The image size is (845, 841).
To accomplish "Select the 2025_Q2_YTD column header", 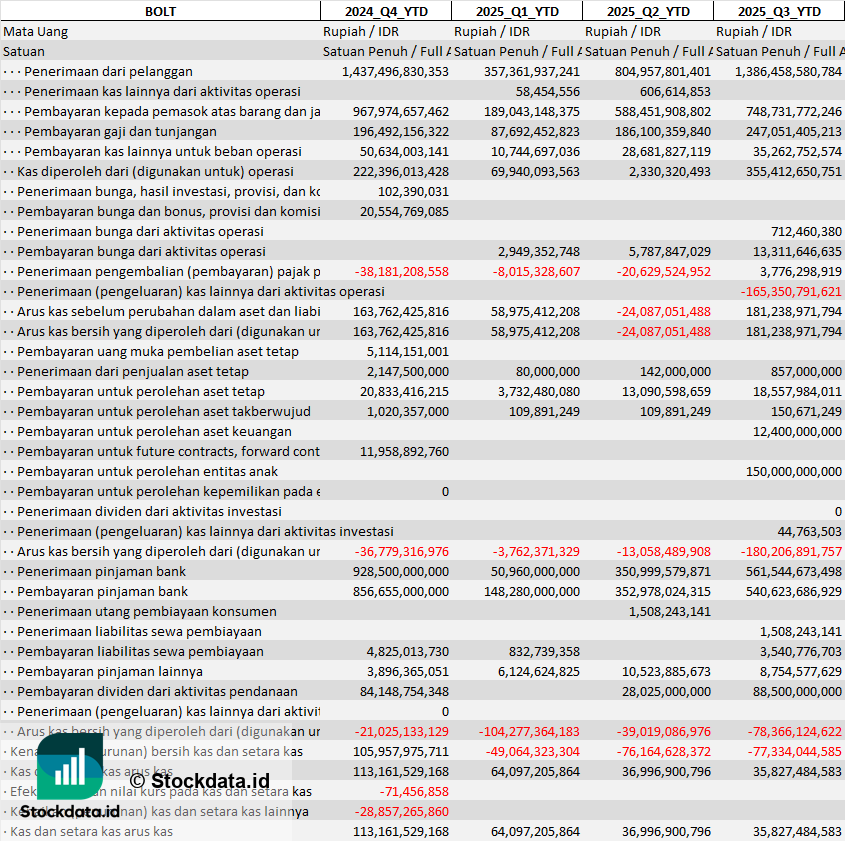I will (648, 11).
